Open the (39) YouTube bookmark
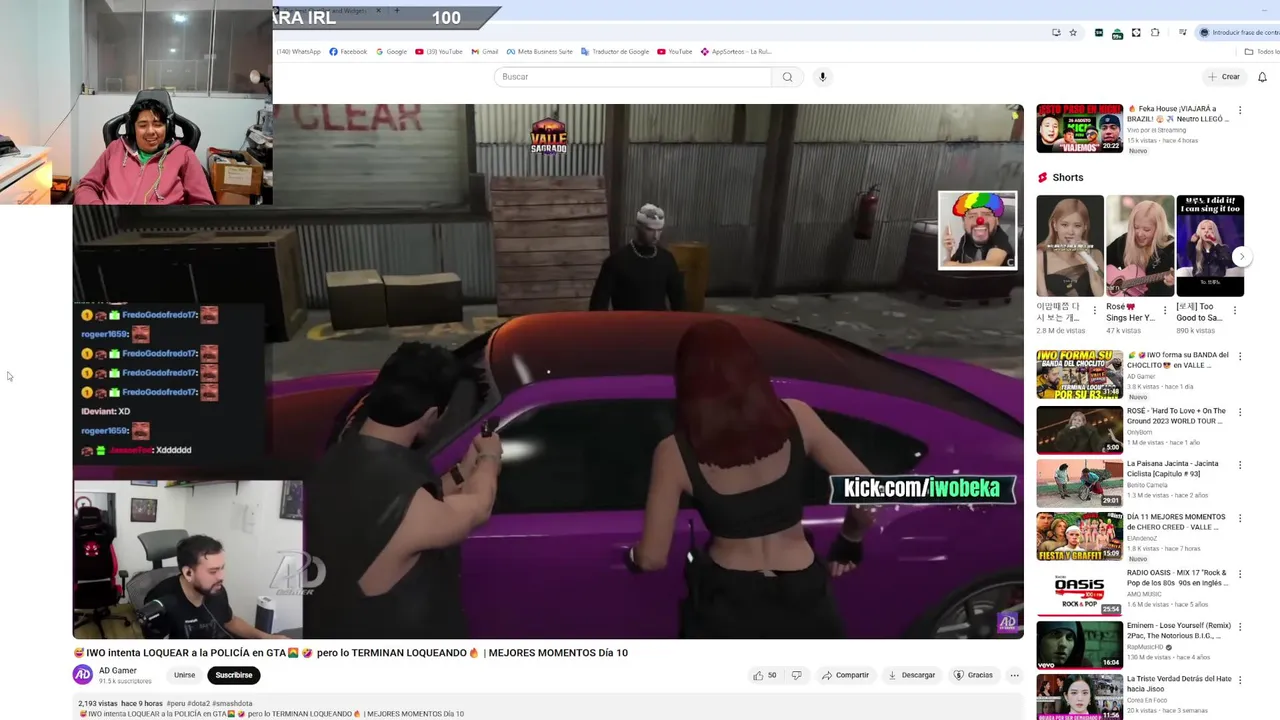The width and height of the screenshot is (1280, 720). (x=439, y=52)
